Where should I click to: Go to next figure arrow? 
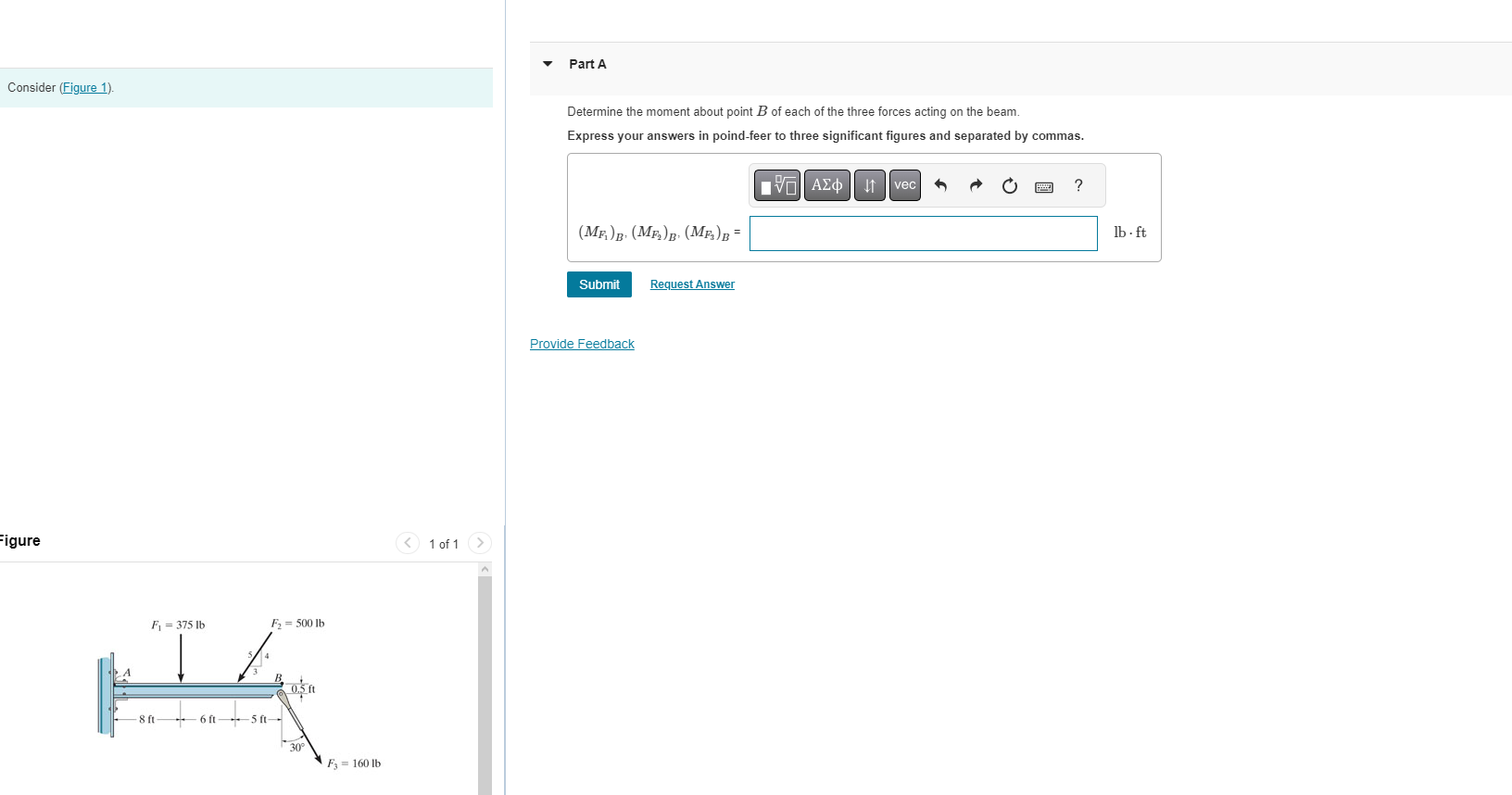480,543
